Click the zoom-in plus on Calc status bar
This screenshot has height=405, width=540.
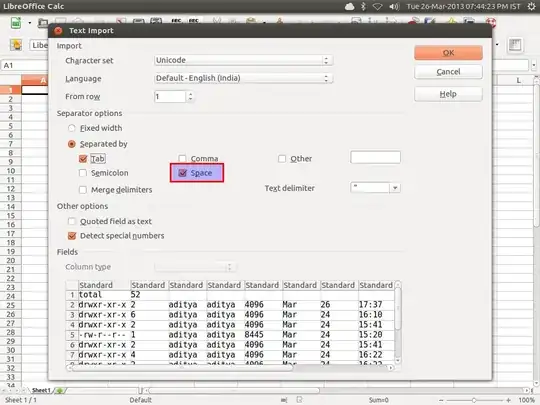pyautogui.click(x=509, y=400)
